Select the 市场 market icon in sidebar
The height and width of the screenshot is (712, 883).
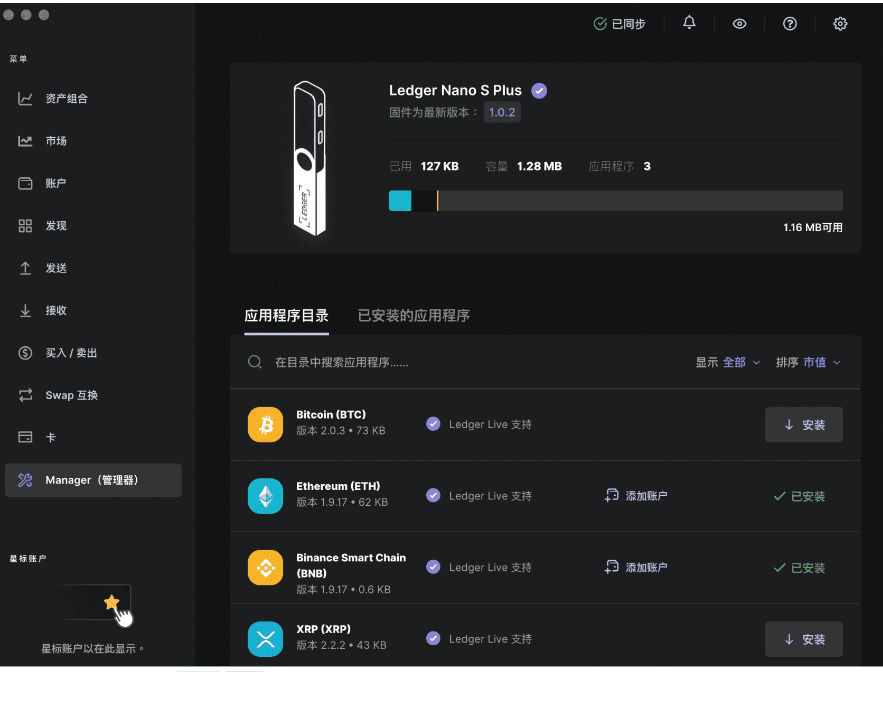click(26, 141)
